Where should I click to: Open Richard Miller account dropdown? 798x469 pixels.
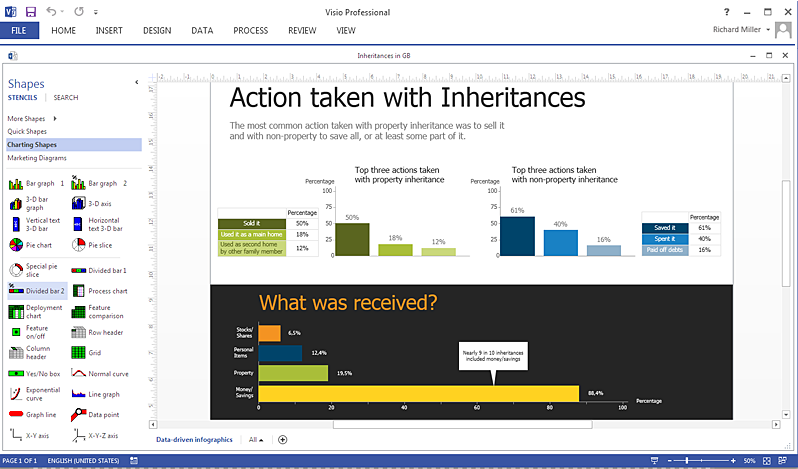(768, 30)
